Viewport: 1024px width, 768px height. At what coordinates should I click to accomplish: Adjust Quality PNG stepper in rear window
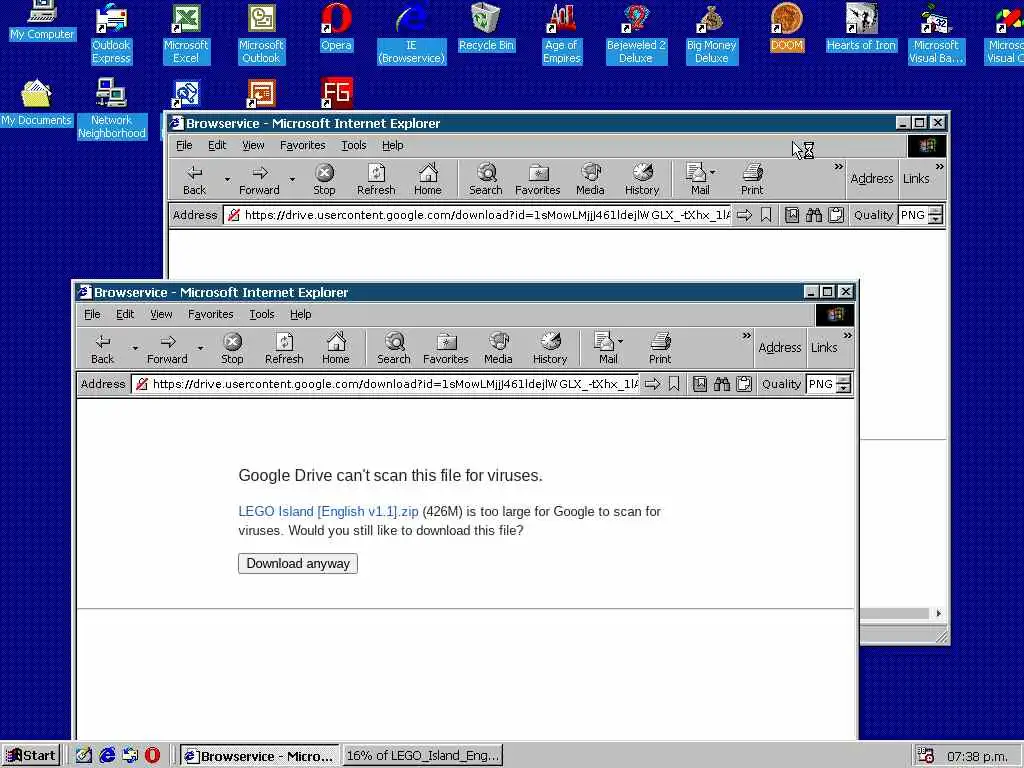[936, 215]
